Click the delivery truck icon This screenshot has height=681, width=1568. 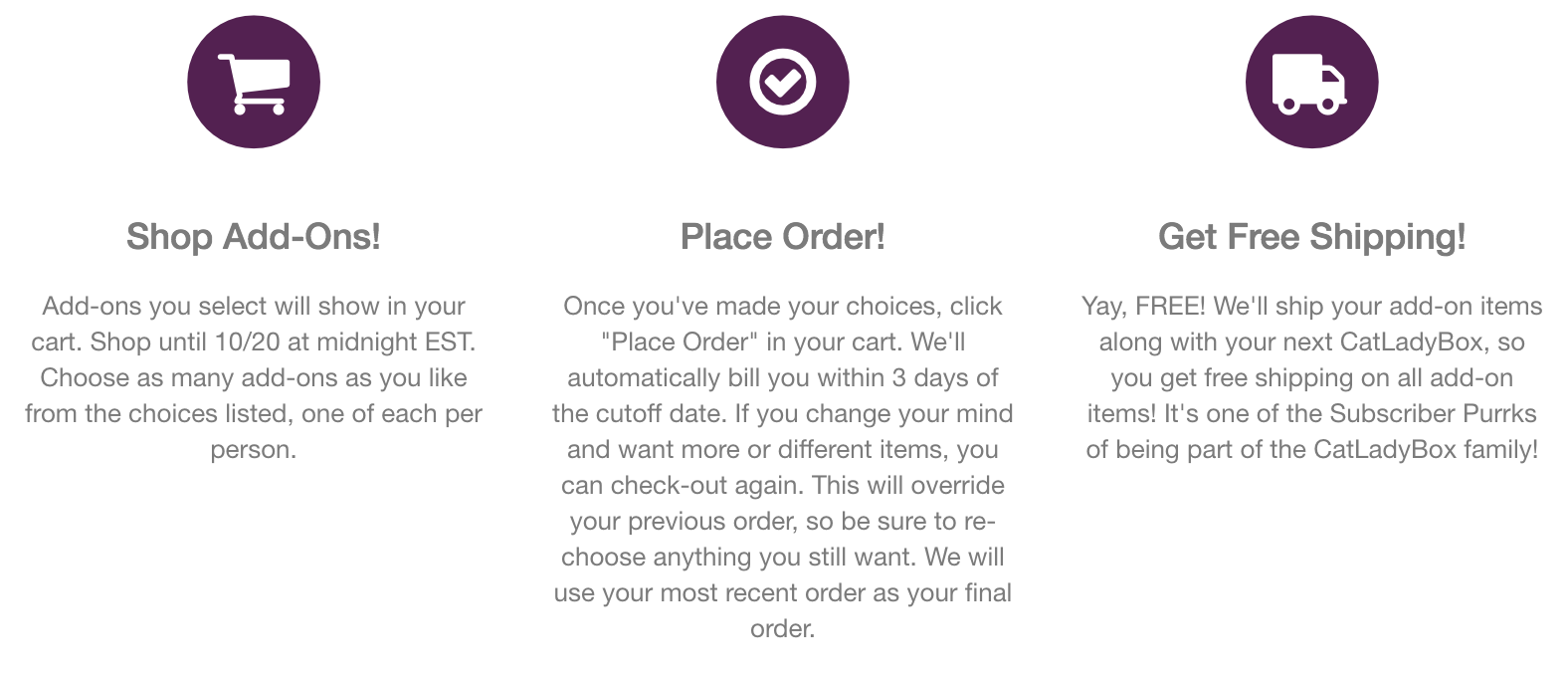click(x=1311, y=83)
